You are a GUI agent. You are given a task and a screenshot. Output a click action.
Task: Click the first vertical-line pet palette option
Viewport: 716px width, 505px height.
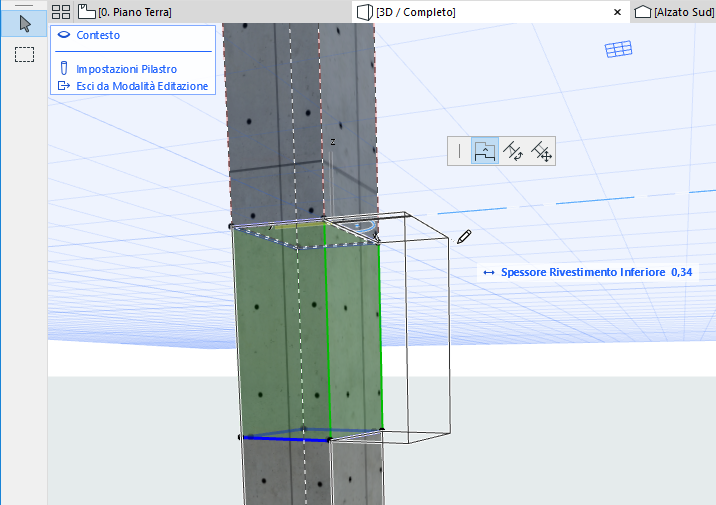pyautogui.click(x=460, y=151)
